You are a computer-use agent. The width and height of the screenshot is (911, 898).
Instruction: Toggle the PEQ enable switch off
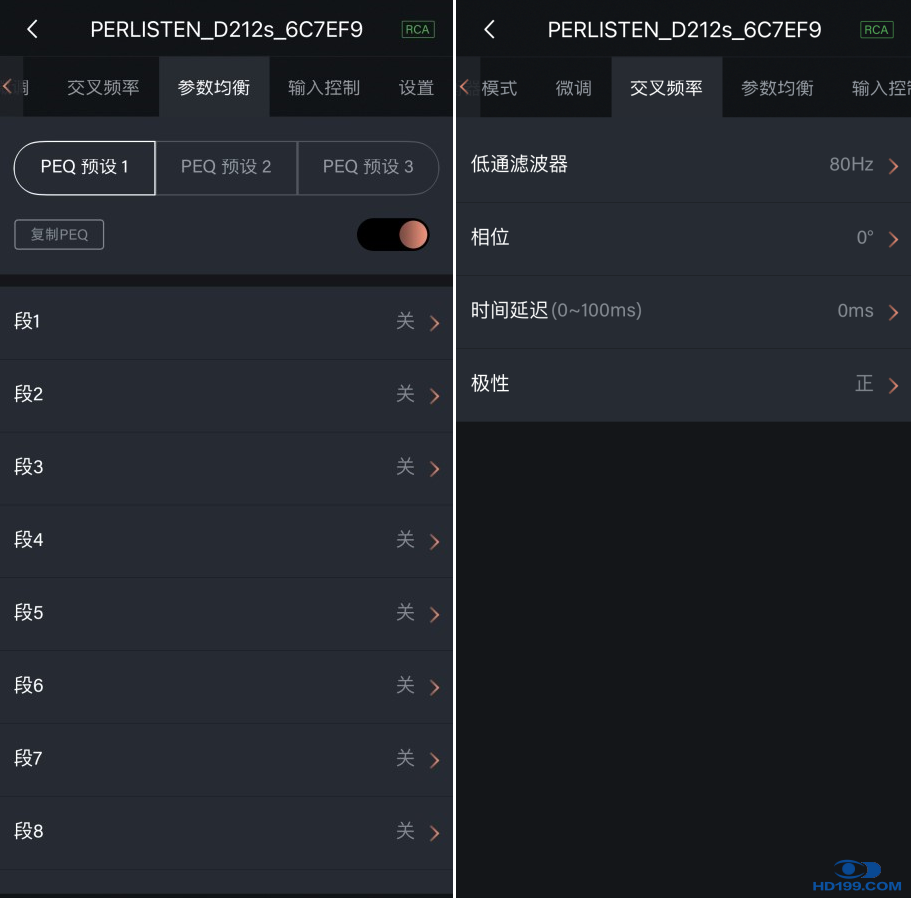pos(393,235)
